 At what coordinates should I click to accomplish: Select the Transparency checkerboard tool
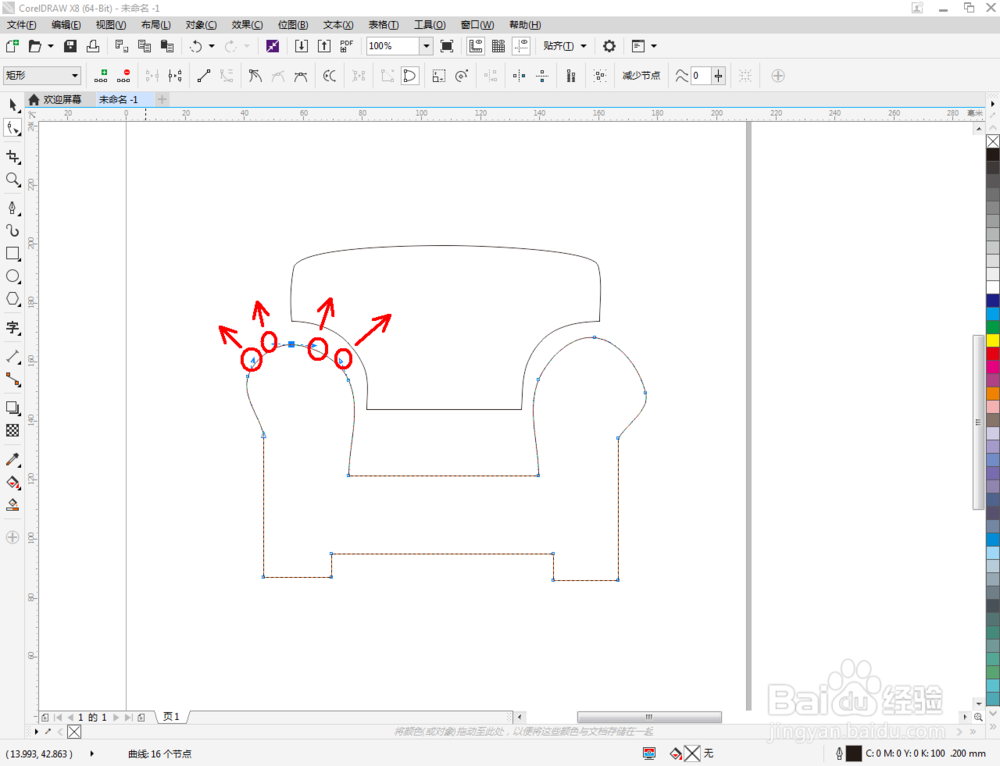(x=12, y=431)
